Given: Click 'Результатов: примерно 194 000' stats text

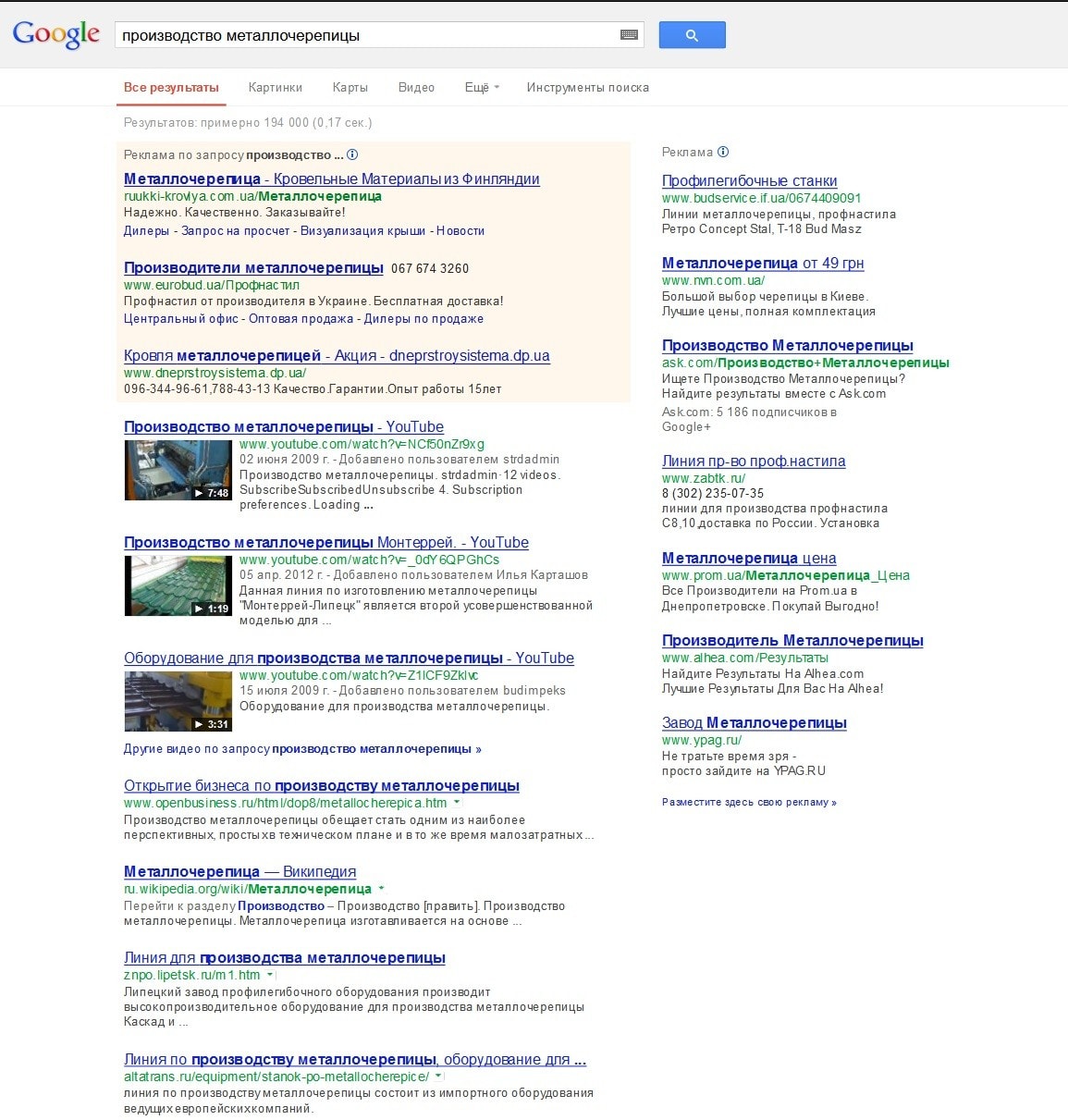Looking at the screenshot, I should point(248,122).
